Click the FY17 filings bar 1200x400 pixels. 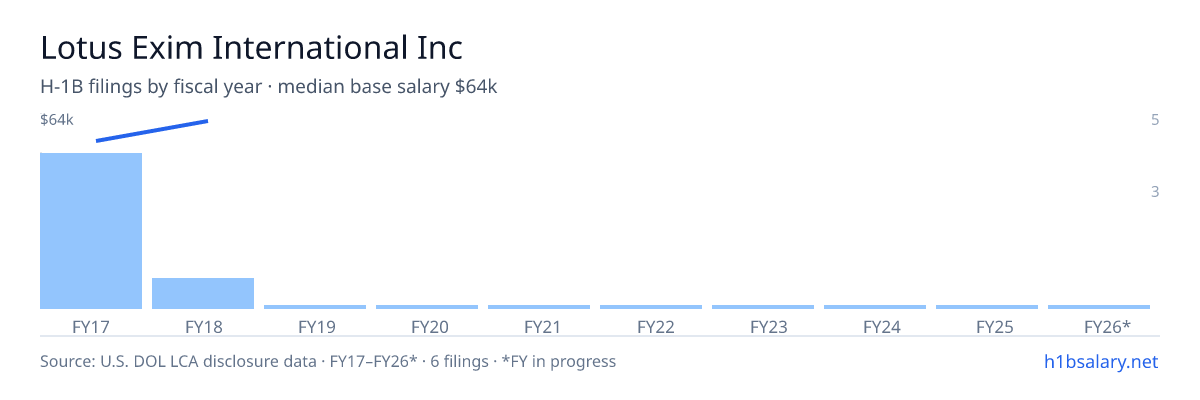point(91,231)
